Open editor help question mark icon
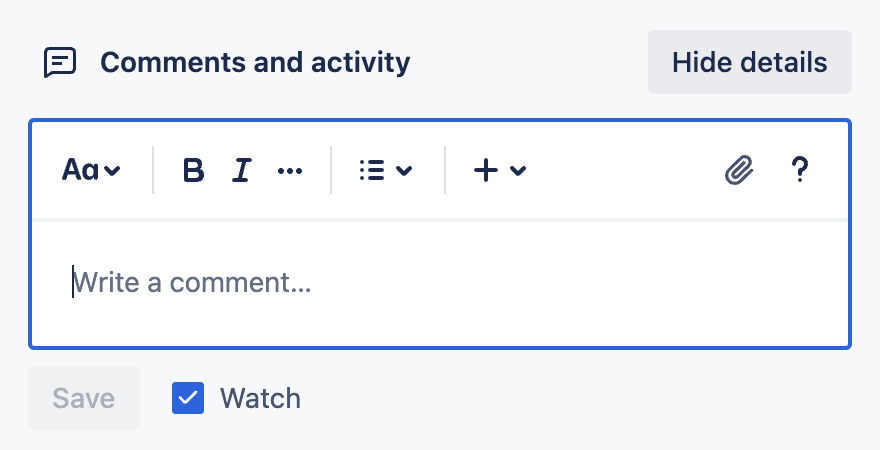 click(x=799, y=169)
